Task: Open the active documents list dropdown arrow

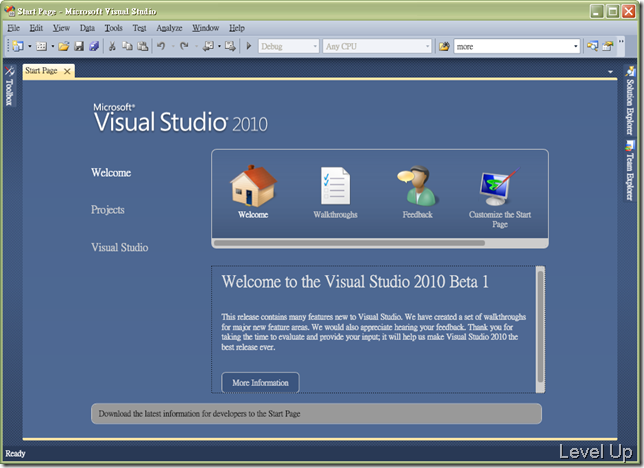Action: (610, 72)
